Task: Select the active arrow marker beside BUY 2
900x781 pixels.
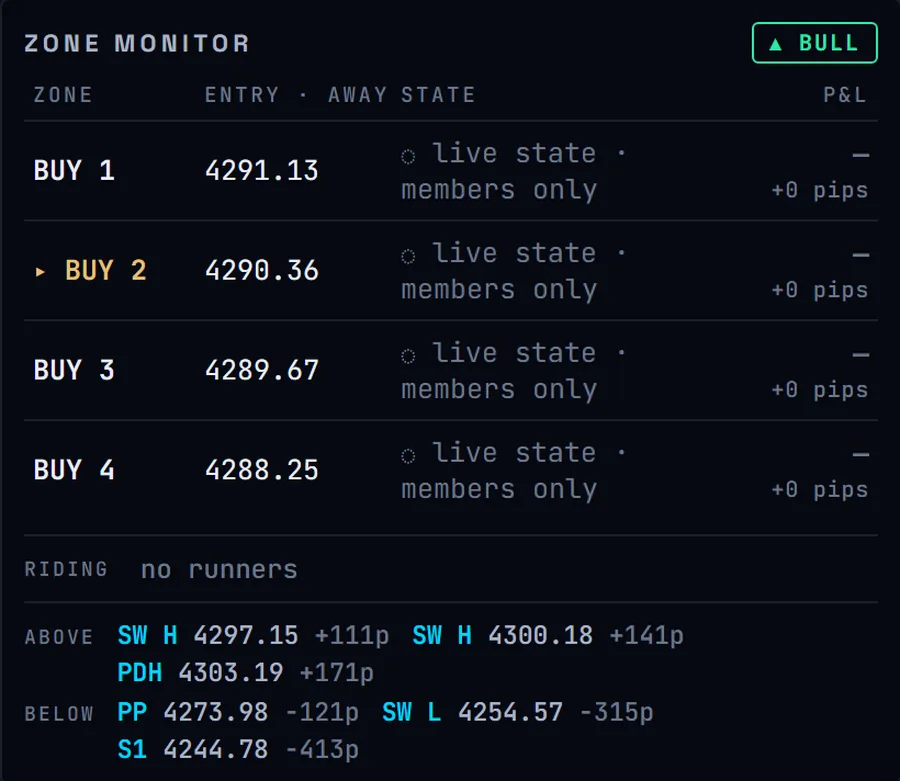Action: pyautogui.click(x=40, y=271)
